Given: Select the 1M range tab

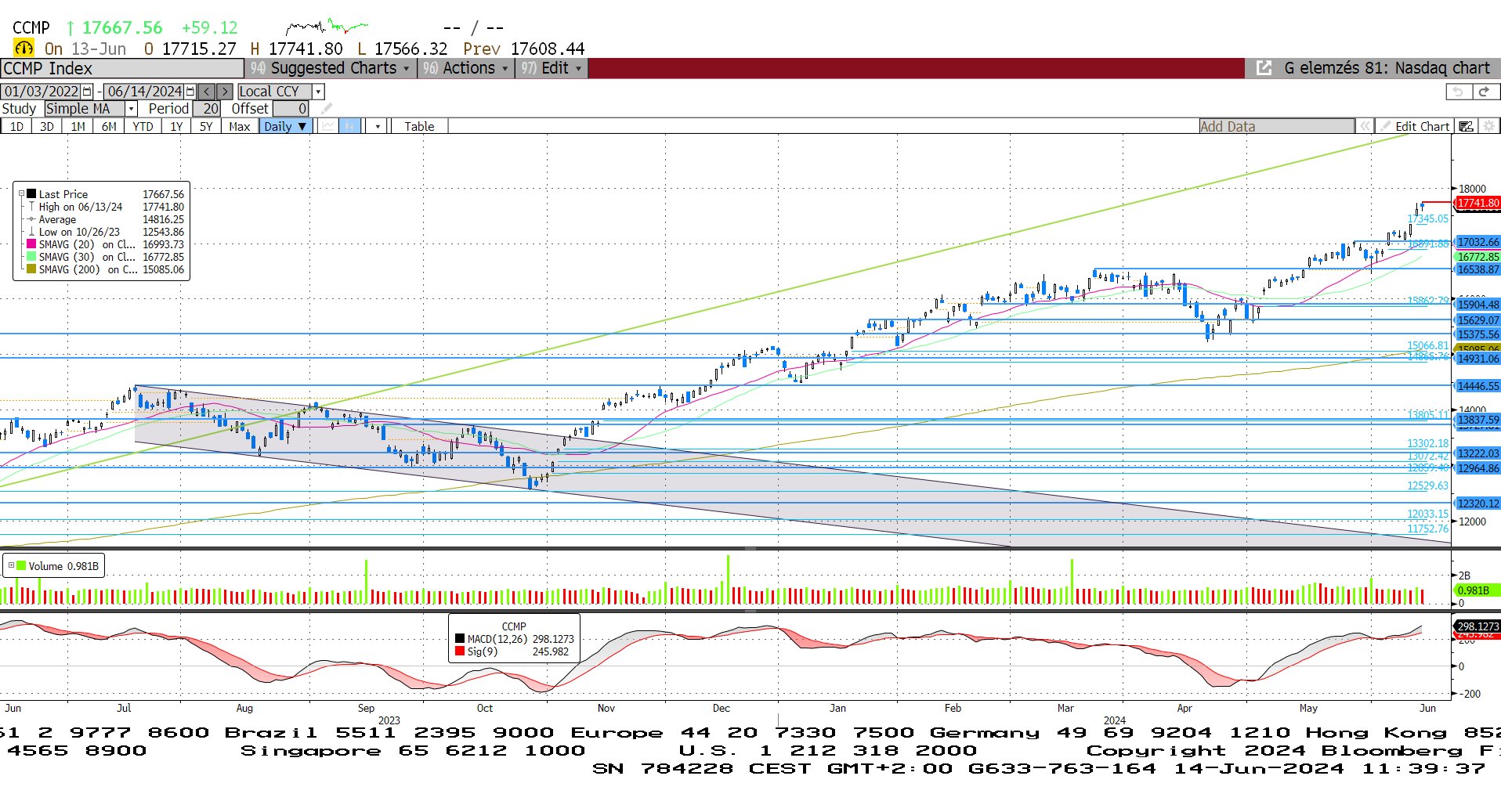Looking at the screenshot, I should [78, 126].
